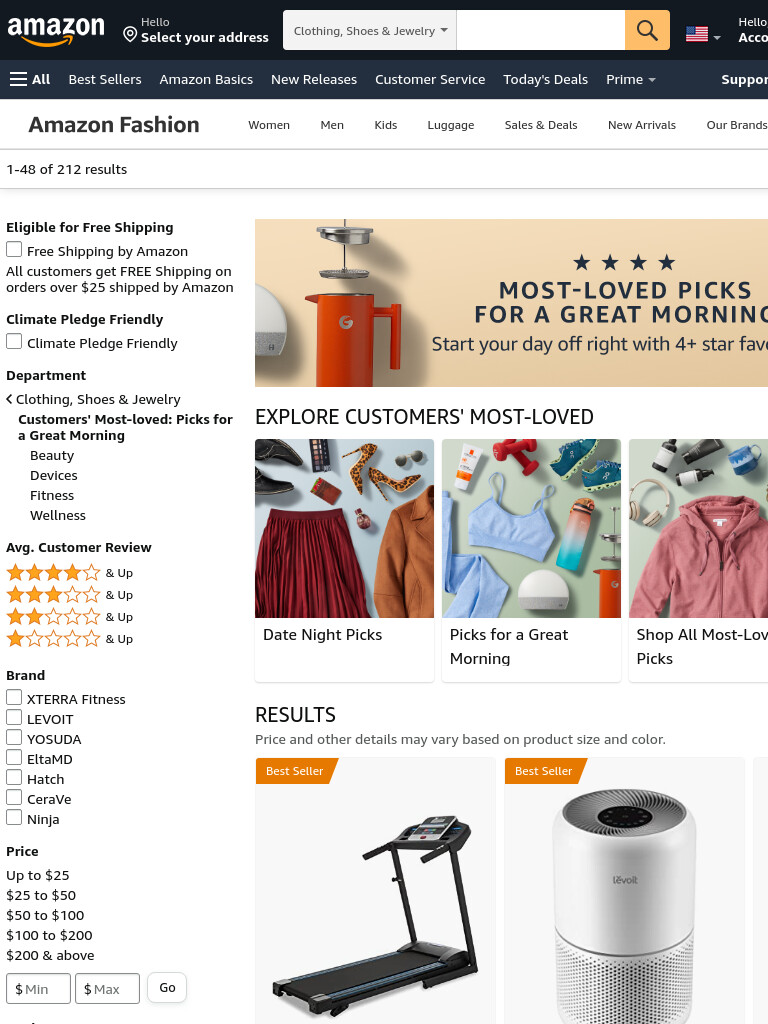Open the All hamburger menu

[x=30, y=80]
